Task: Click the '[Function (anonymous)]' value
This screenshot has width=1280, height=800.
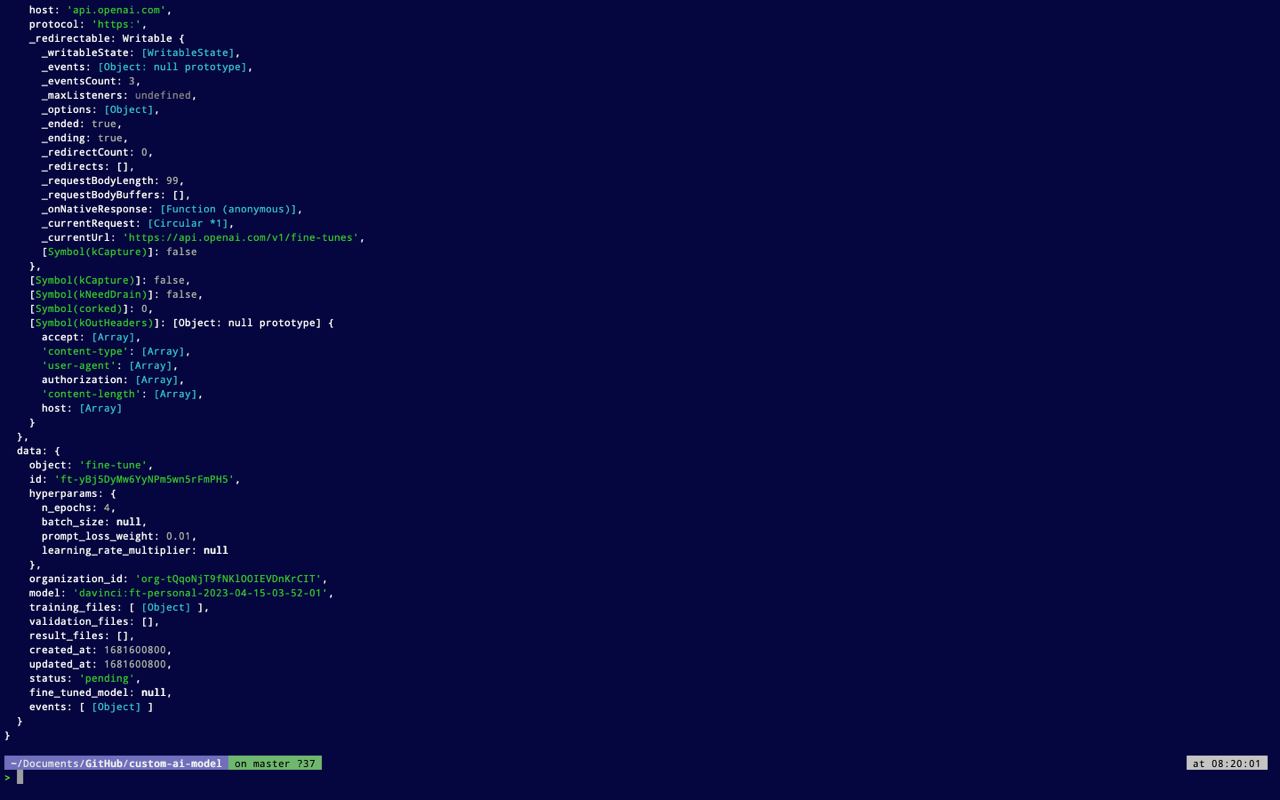Action: click(228, 209)
